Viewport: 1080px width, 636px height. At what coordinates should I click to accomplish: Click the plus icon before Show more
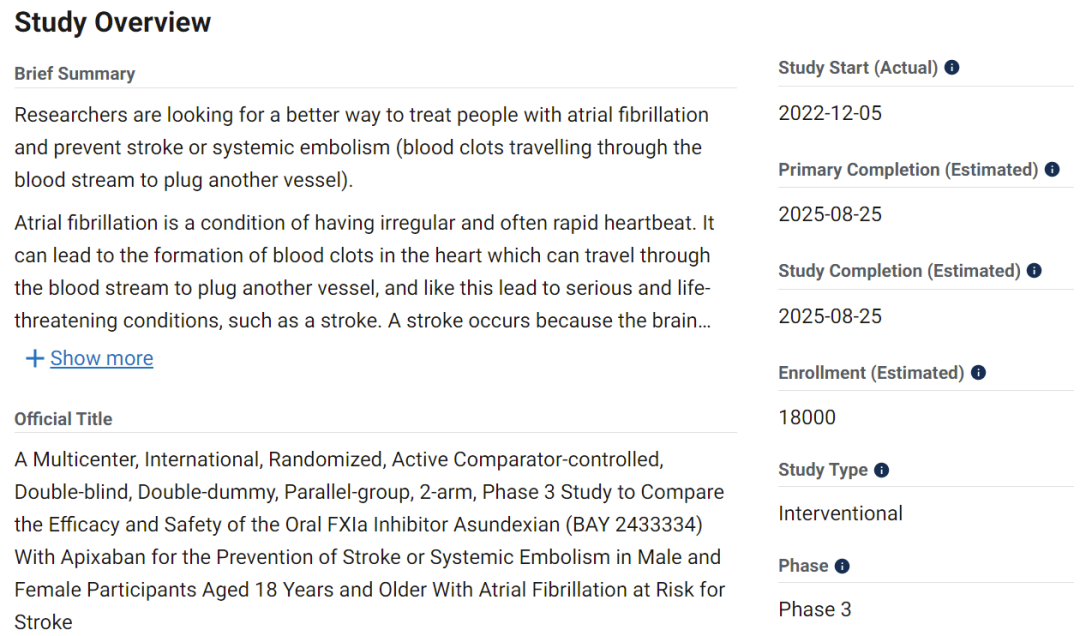[35, 358]
